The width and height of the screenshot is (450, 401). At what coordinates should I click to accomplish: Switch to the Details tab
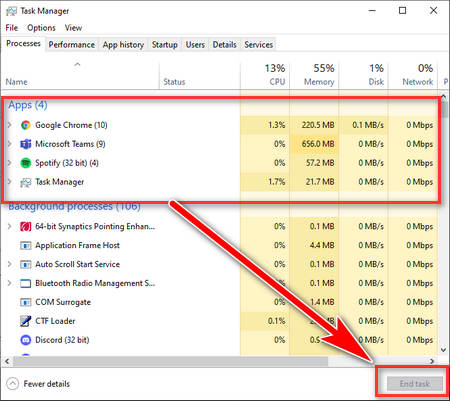coord(225,45)
